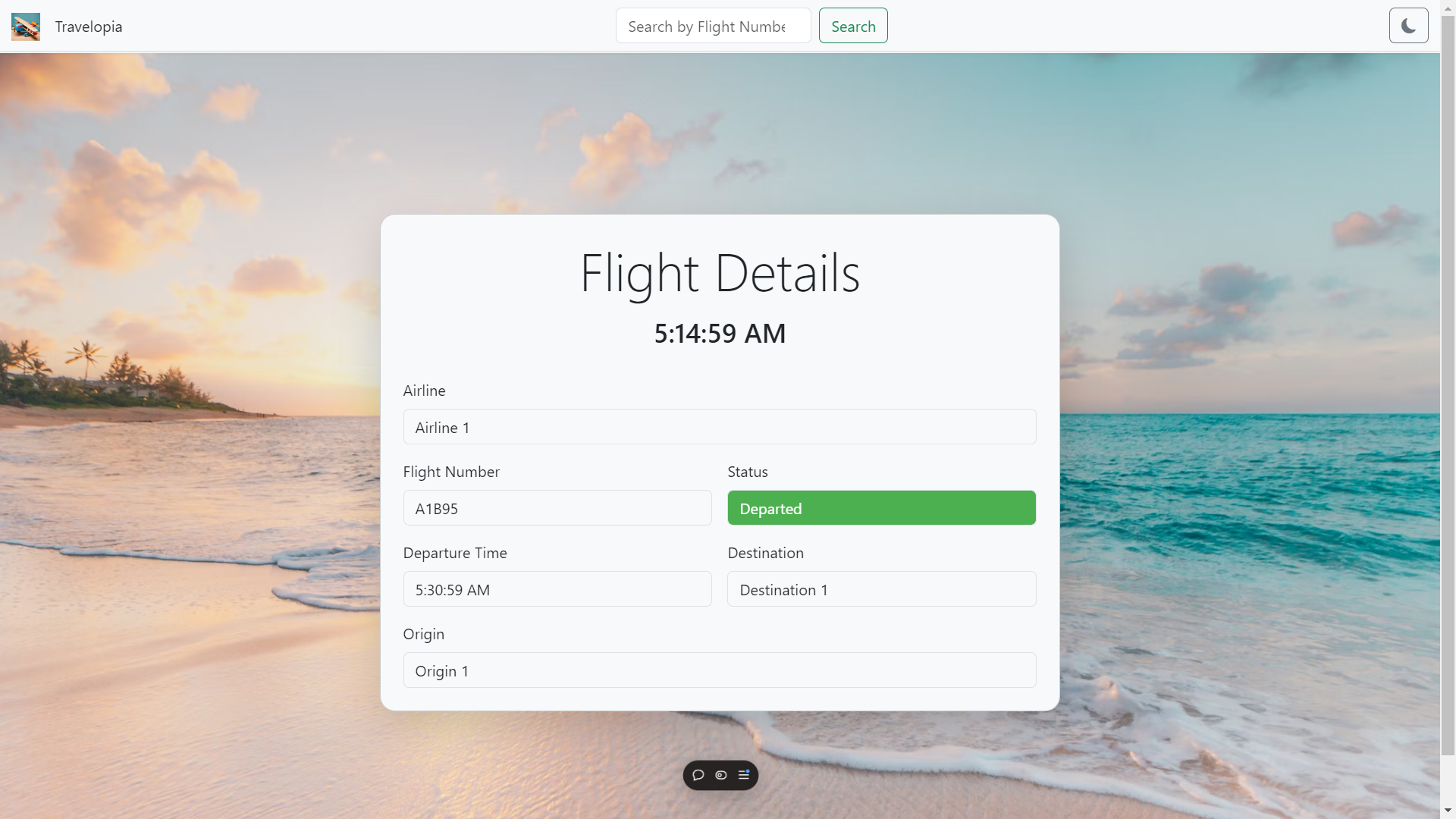Click the list/menu icon in bottom bar
The width and height of the screenshot is (1456, 819).
[x=744, y=775]
